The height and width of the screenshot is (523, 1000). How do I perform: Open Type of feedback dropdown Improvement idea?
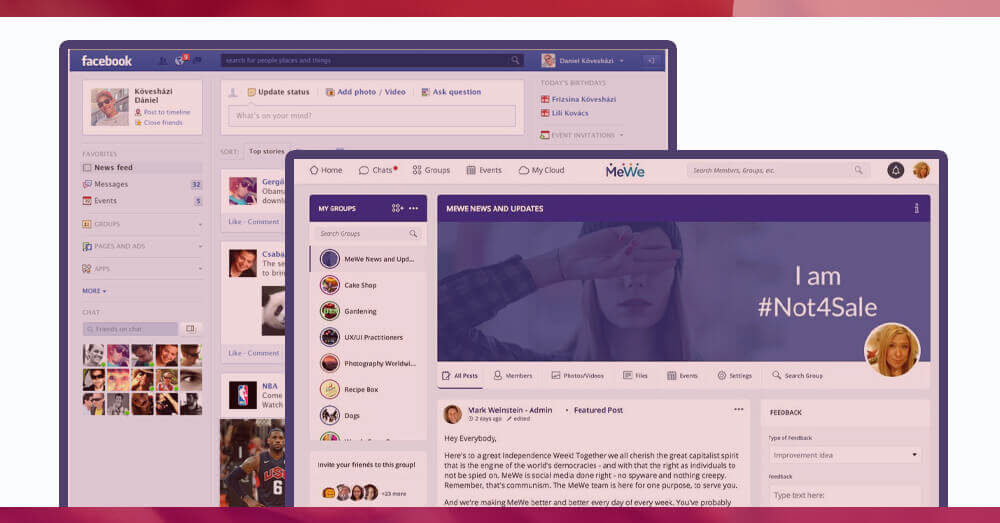point(845,455)
